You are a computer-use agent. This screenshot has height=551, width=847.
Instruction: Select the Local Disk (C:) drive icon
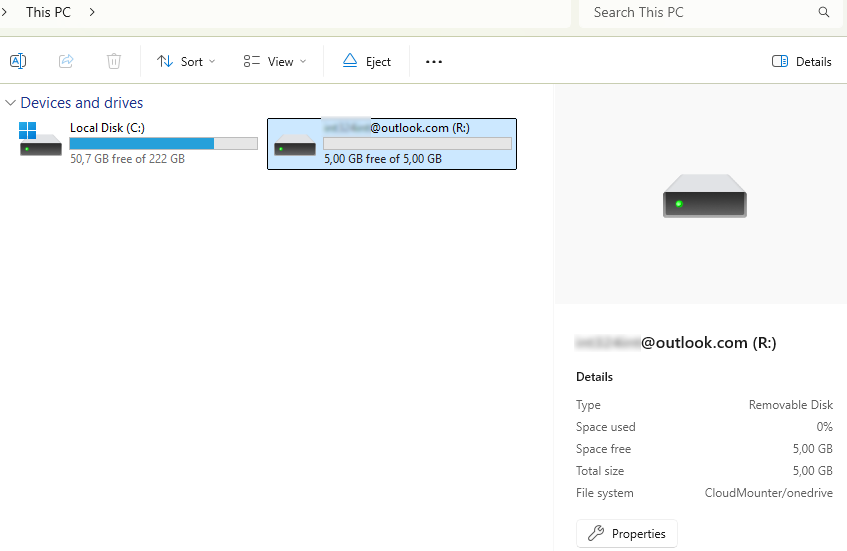click(41, 142)
